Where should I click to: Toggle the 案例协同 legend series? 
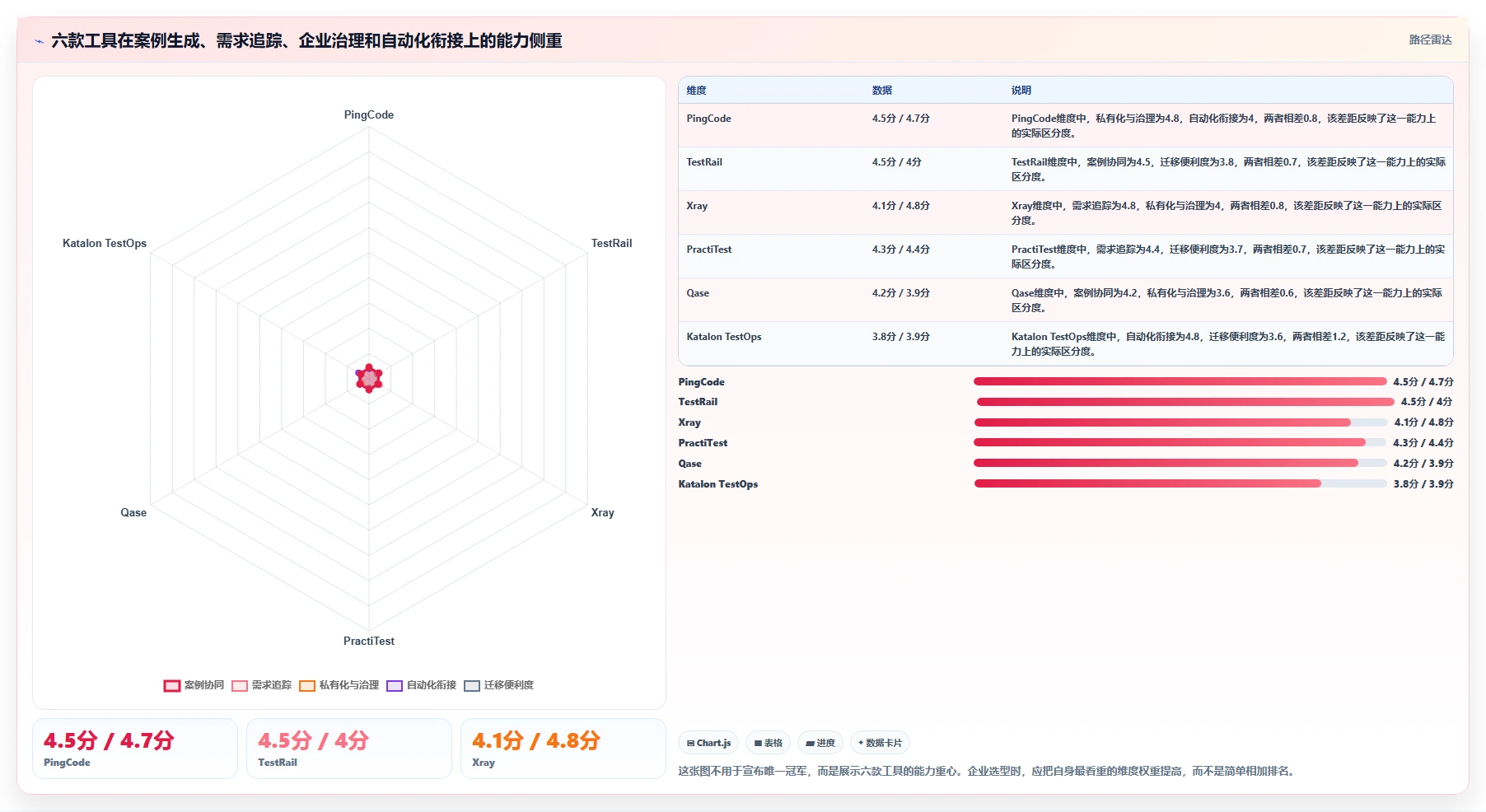[194, 685]
